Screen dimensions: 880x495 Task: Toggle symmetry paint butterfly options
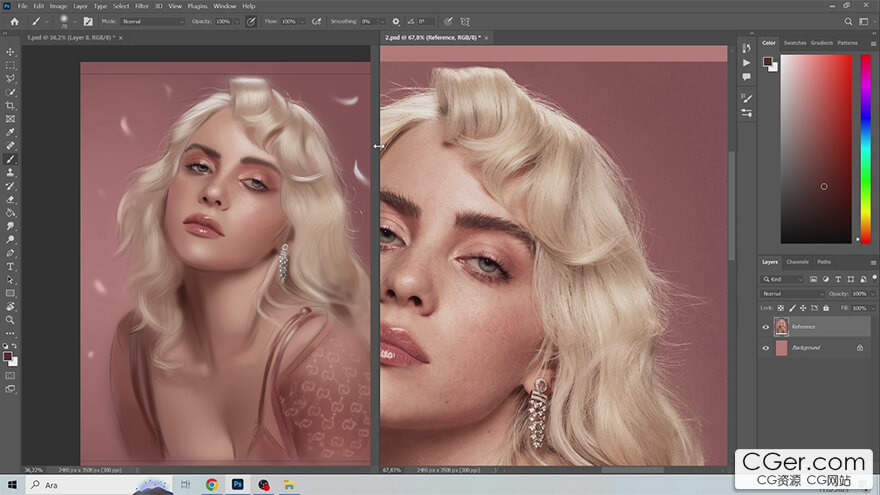[465, 21]
